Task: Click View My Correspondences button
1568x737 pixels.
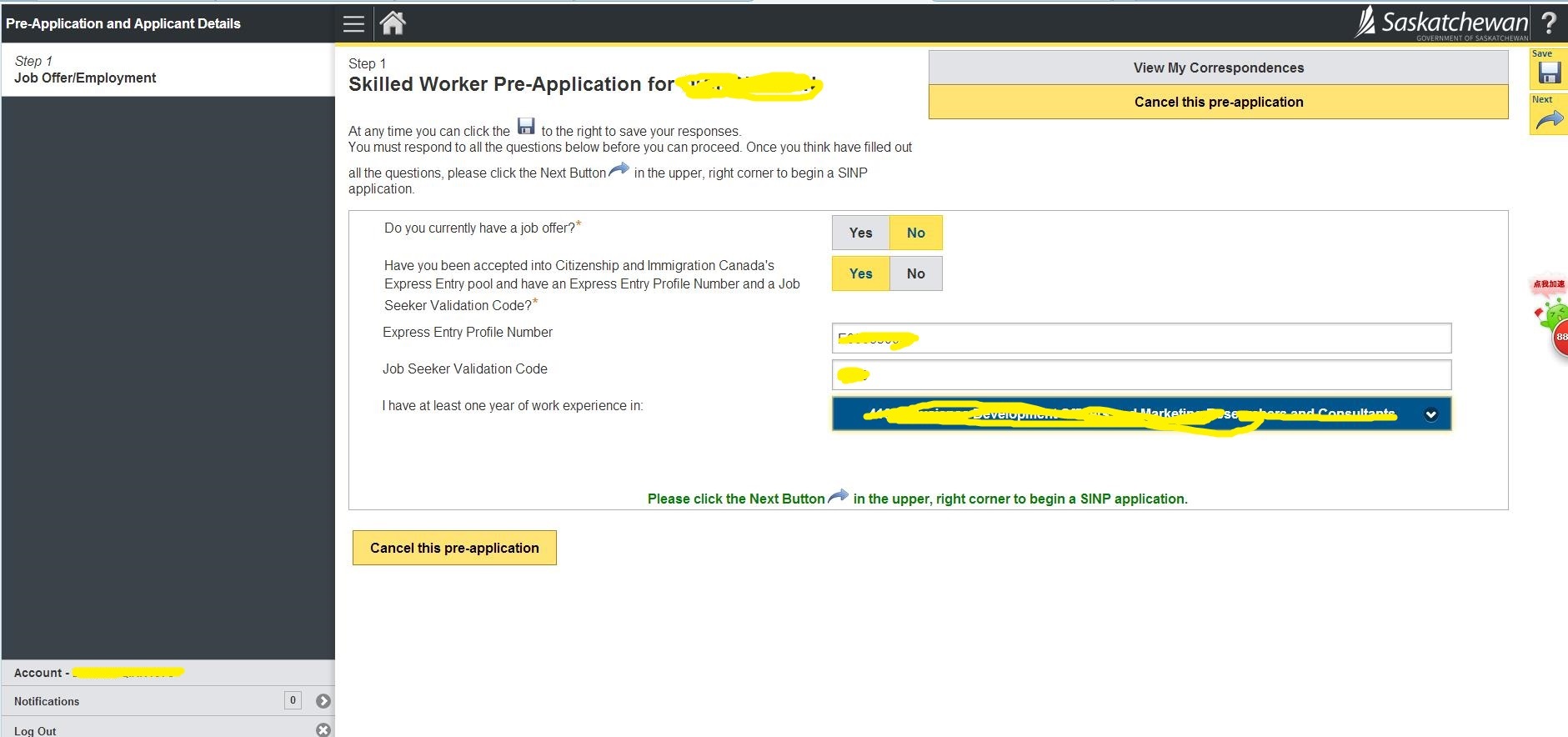Action: 1218,68
